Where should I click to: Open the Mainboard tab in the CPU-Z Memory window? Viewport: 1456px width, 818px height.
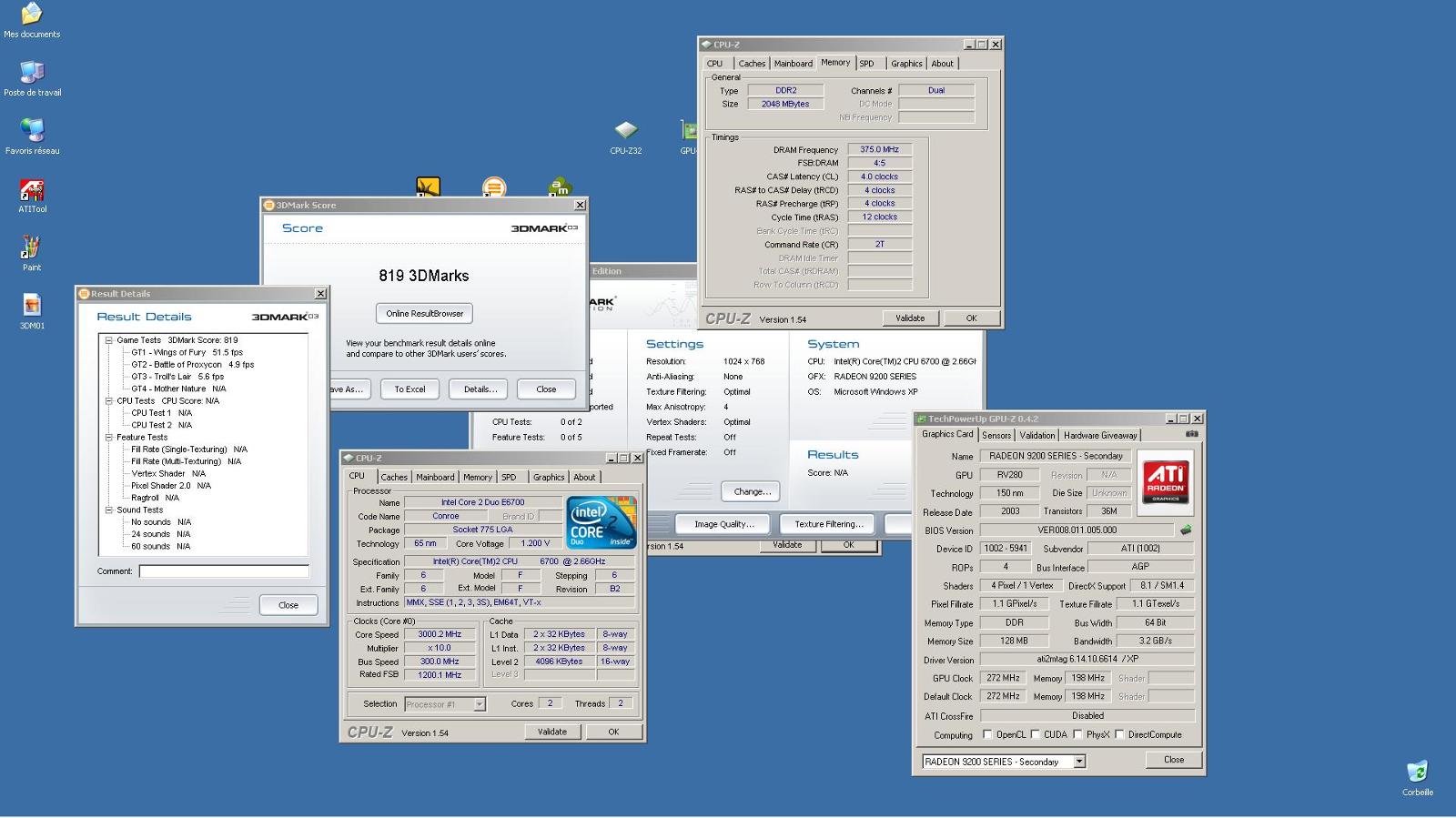click(x=794, y=64)
